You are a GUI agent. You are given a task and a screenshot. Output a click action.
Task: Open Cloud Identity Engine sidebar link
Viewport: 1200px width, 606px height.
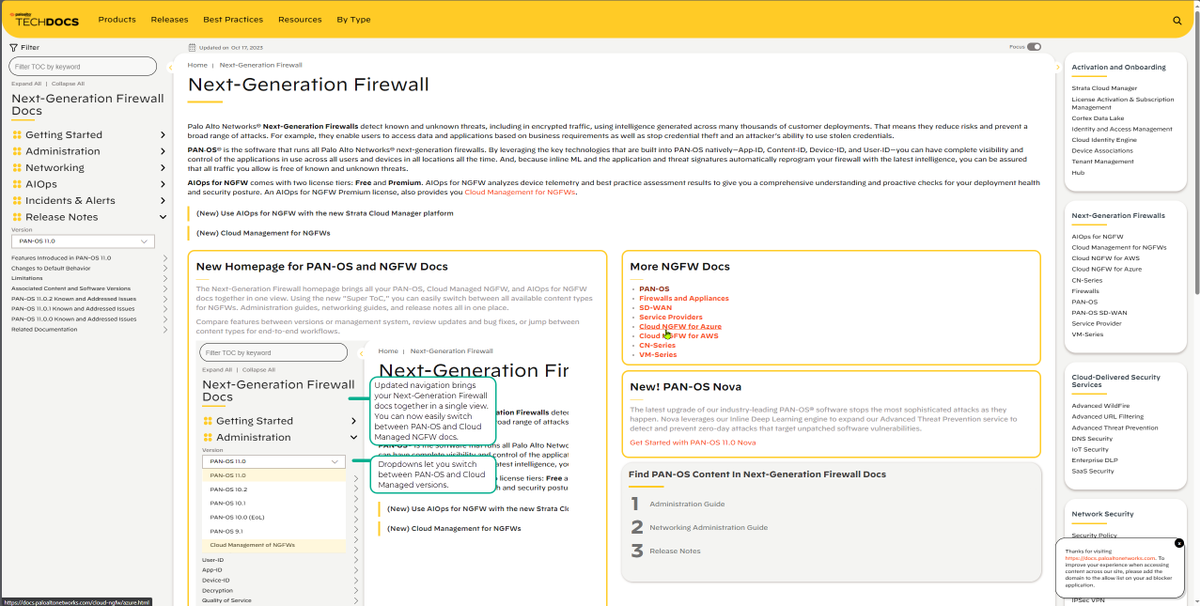click(x=1104, y=140)
